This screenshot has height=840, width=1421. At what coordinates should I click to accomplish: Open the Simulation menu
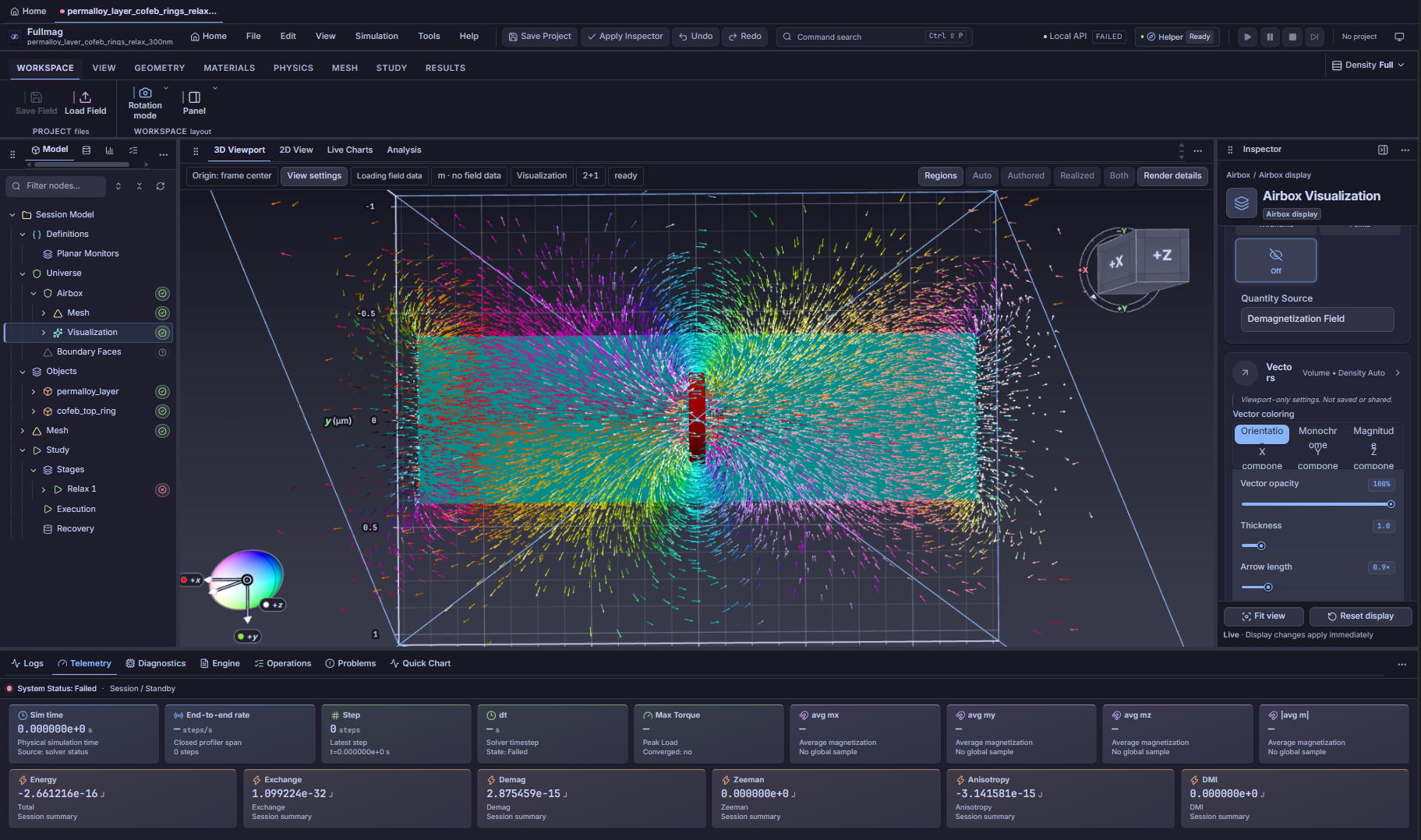pos(376,37)
